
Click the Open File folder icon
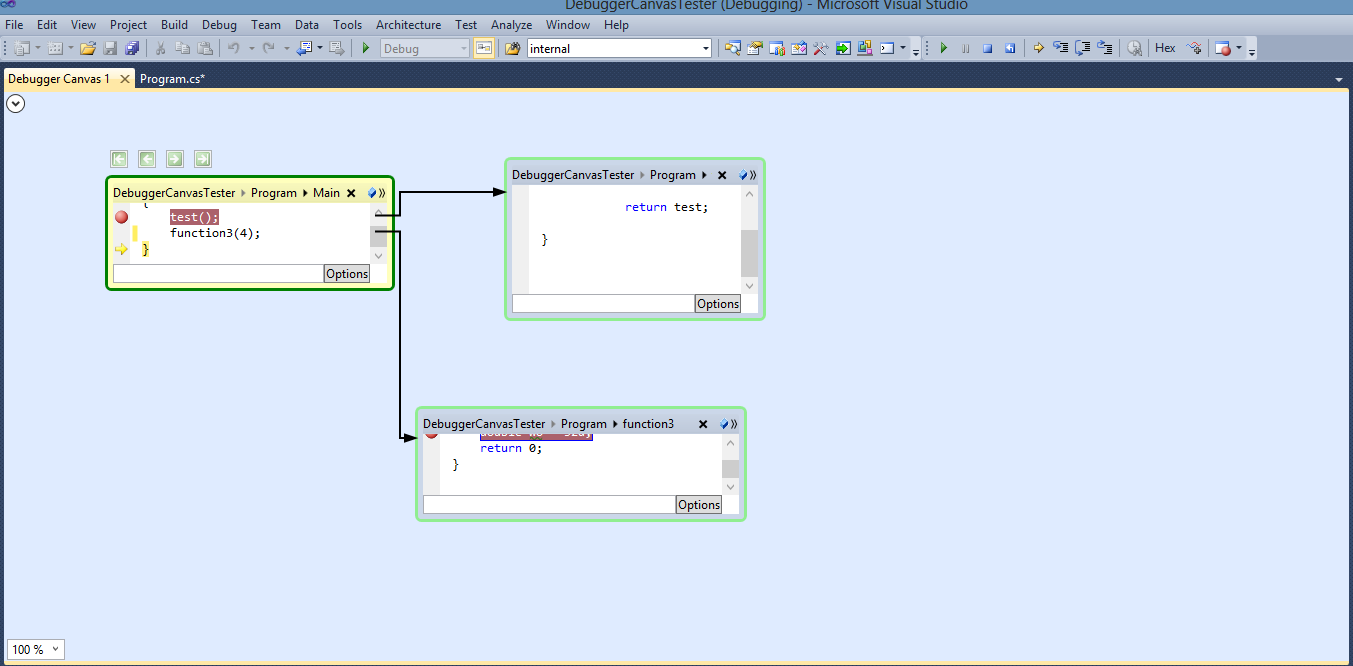pos(88,48)
